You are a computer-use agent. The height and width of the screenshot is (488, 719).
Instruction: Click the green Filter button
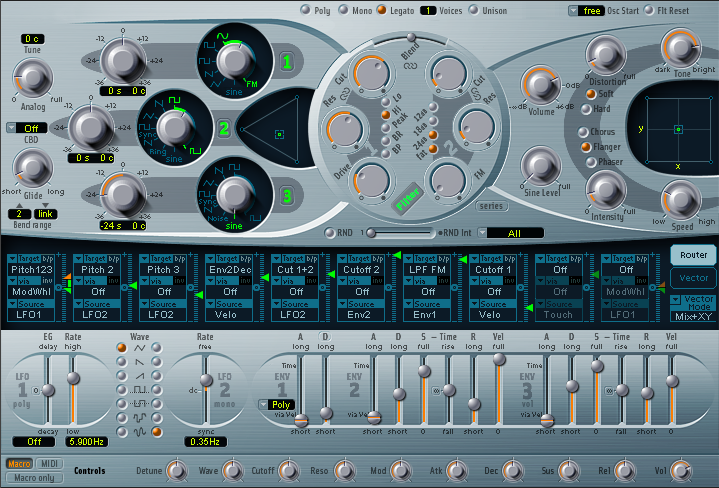click(x=407, y=199)
